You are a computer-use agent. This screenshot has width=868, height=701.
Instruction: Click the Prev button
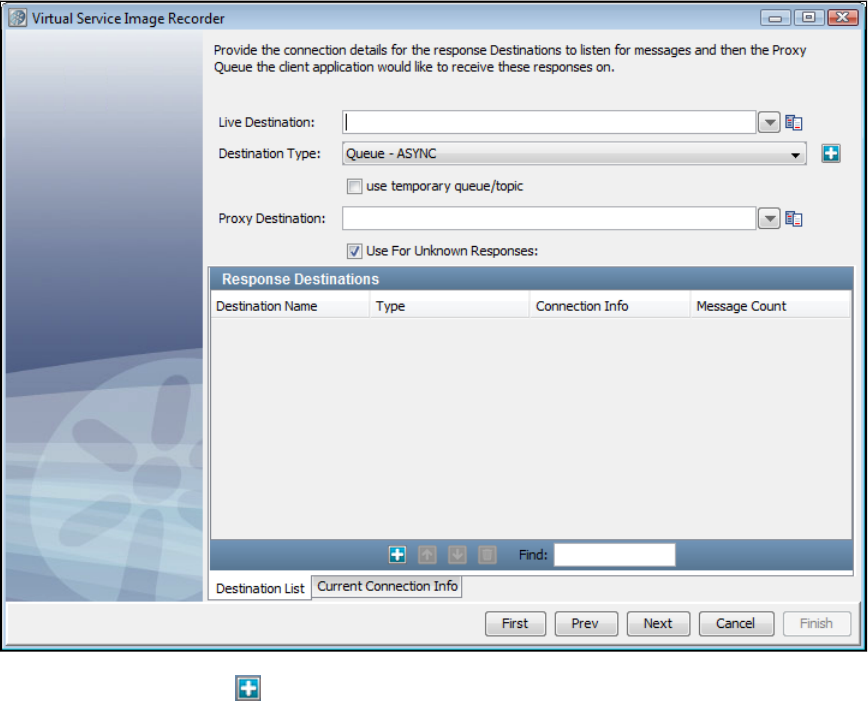tap(586, 623)
